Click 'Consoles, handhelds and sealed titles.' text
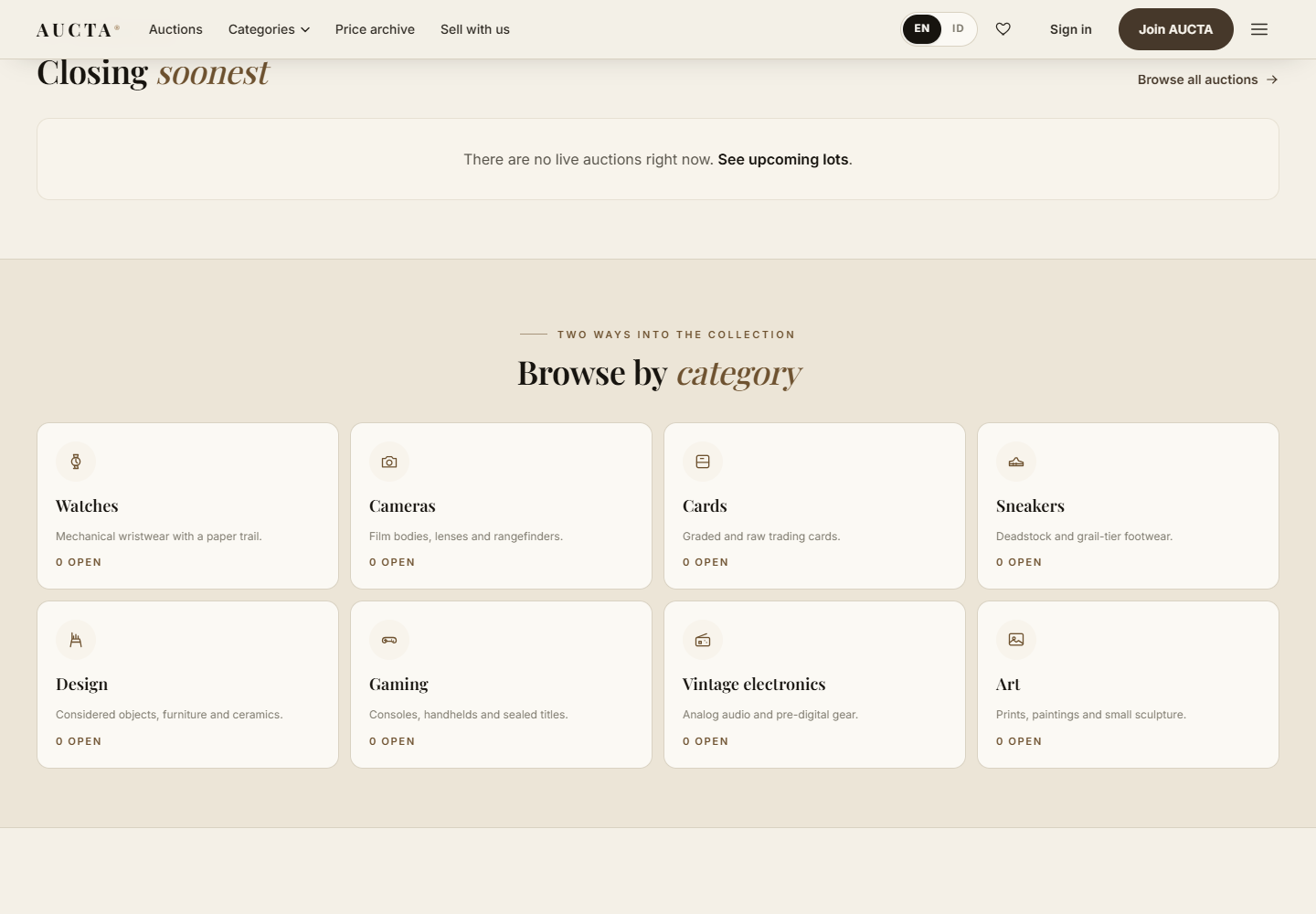1316x914 pixels. tap(469, 715)
